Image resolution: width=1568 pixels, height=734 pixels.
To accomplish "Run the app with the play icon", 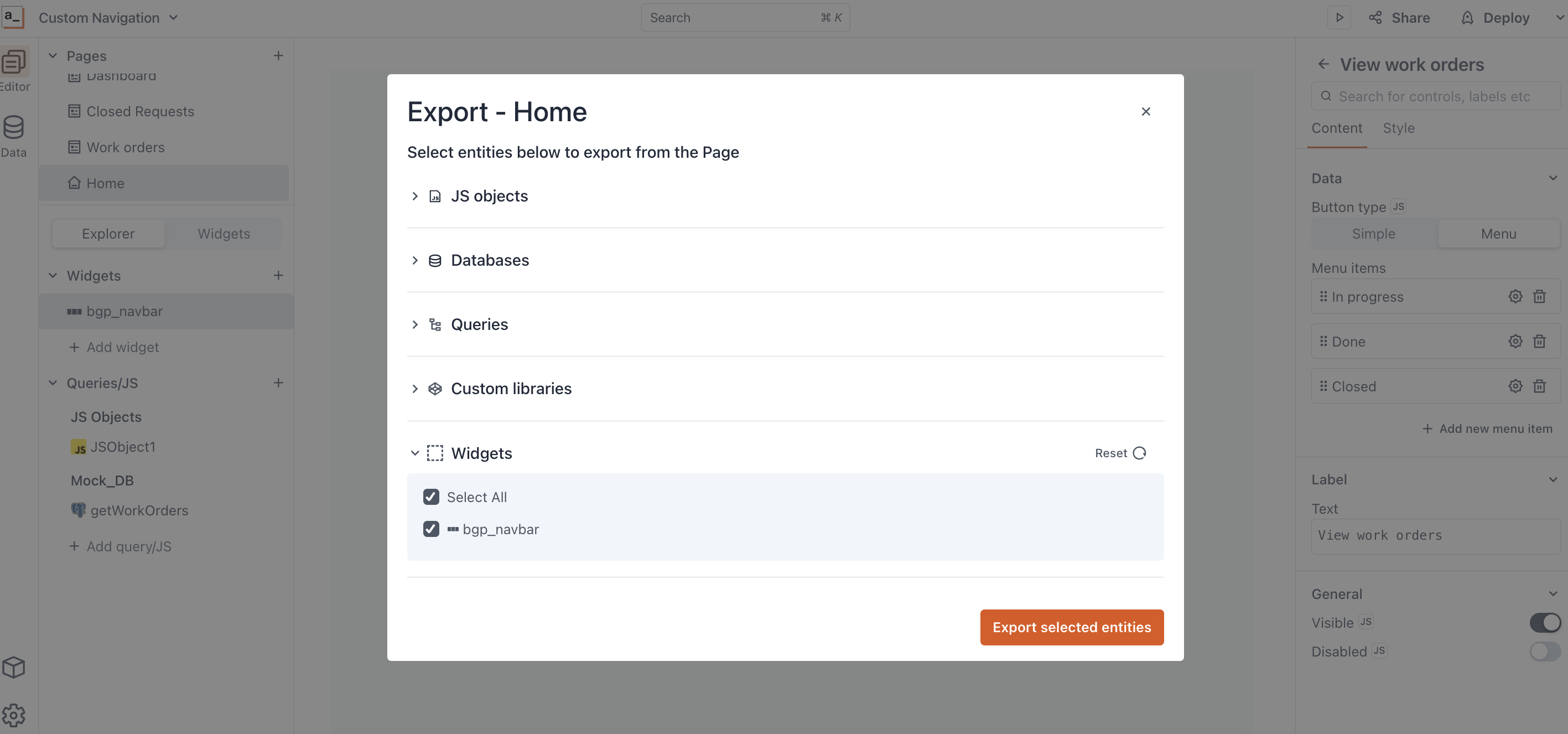I will click(1338, 18).
